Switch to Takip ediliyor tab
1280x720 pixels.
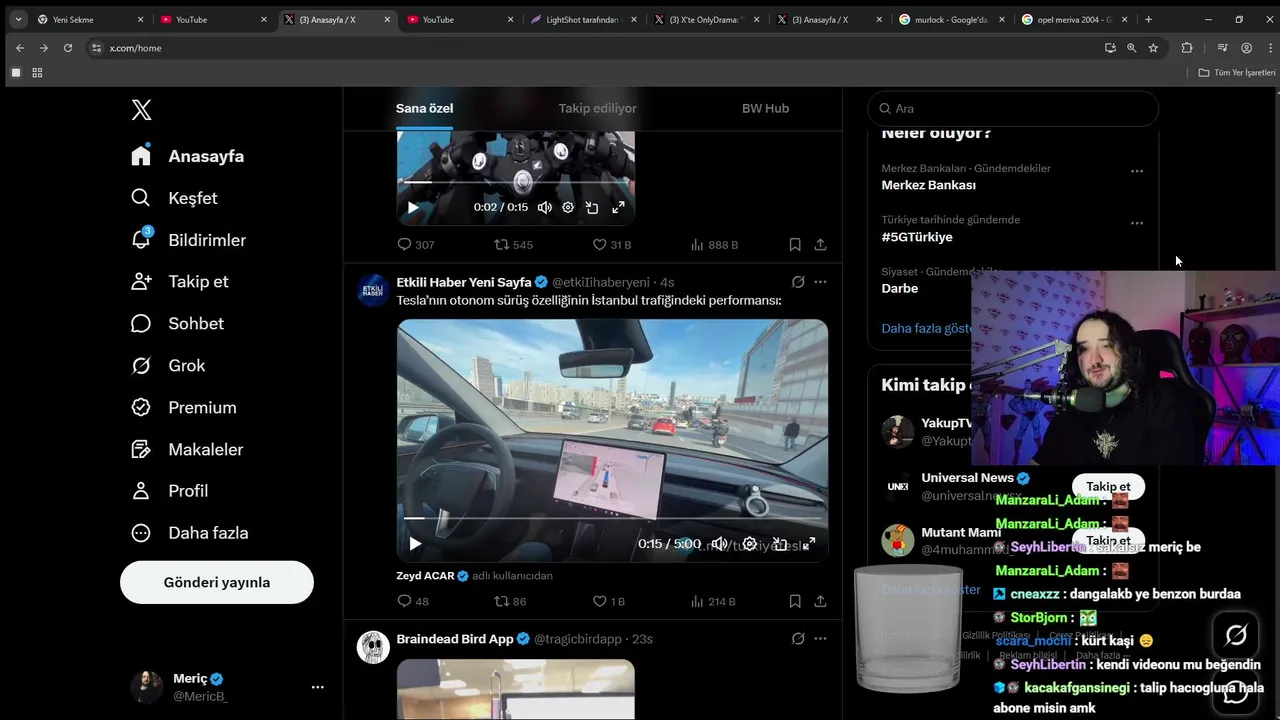coord(597,108)
